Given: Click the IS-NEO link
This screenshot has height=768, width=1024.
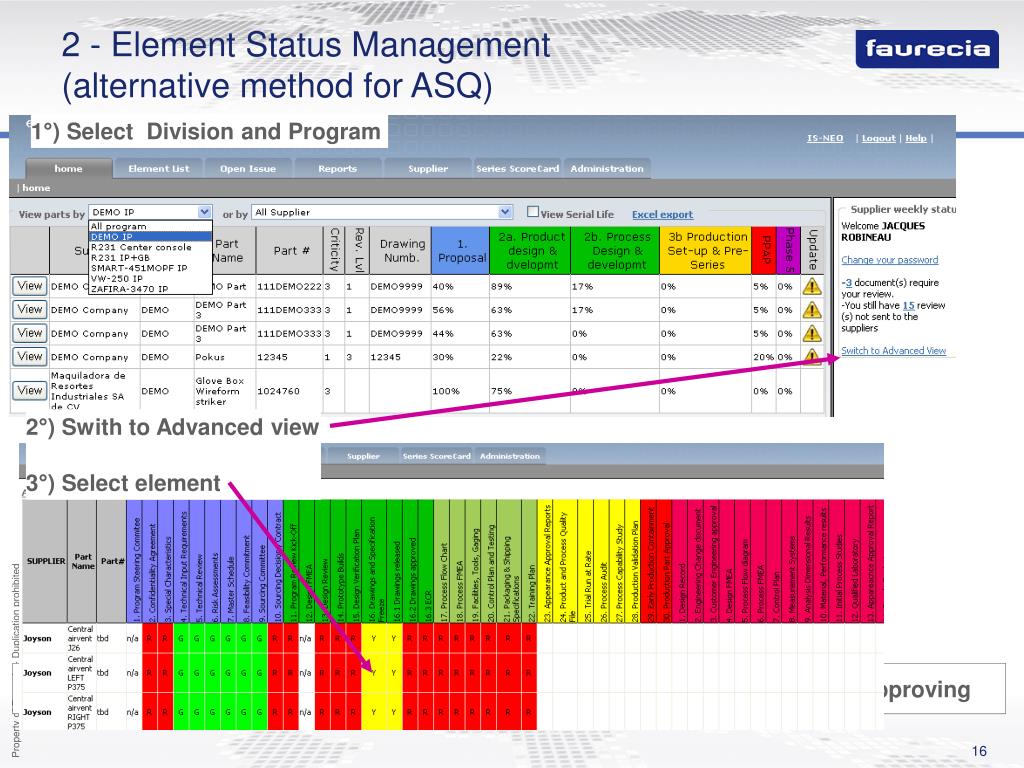Looking at the screenshot, I should [x=825, y=138].
